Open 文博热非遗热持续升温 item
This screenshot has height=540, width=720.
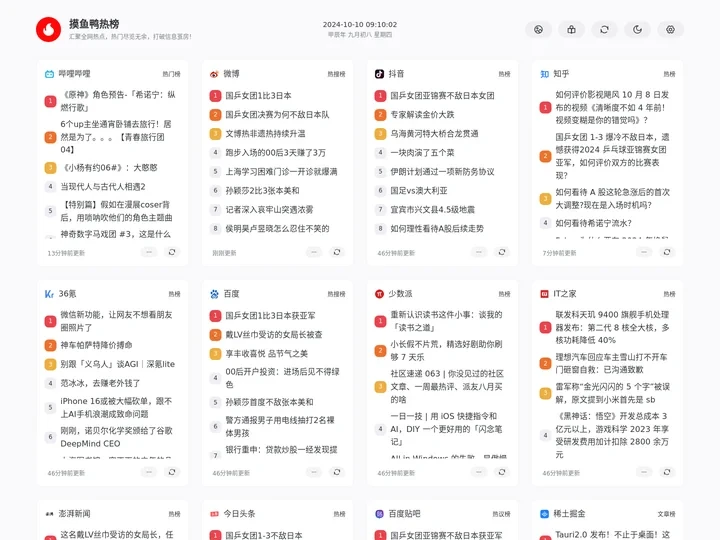click(265, 134)
